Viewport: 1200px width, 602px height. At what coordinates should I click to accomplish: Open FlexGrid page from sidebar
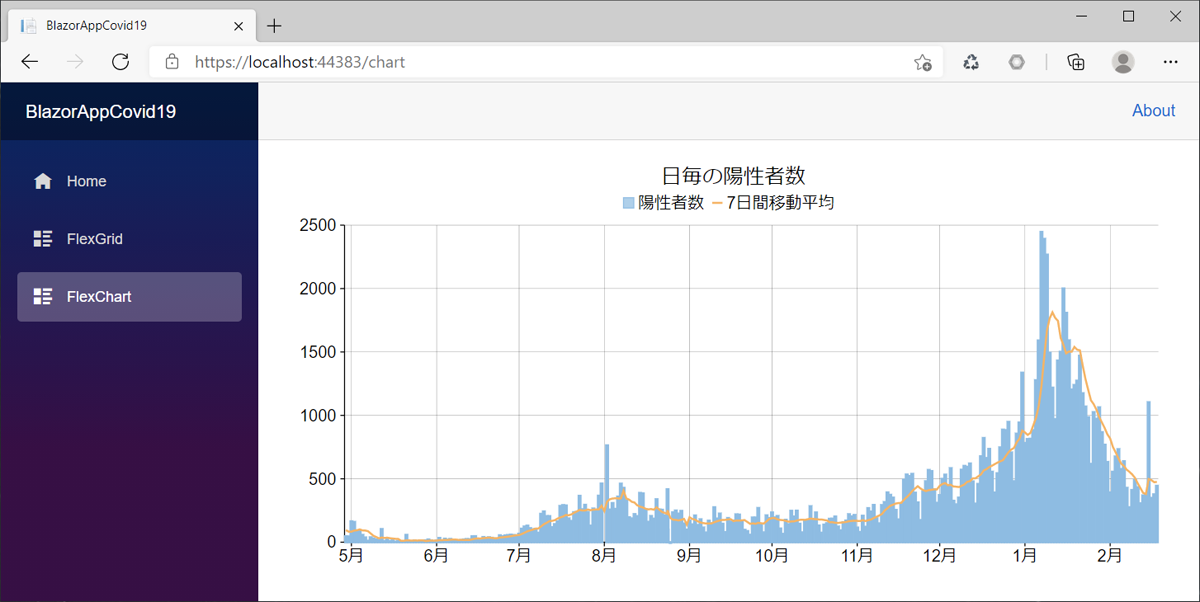tap(129, 239)
